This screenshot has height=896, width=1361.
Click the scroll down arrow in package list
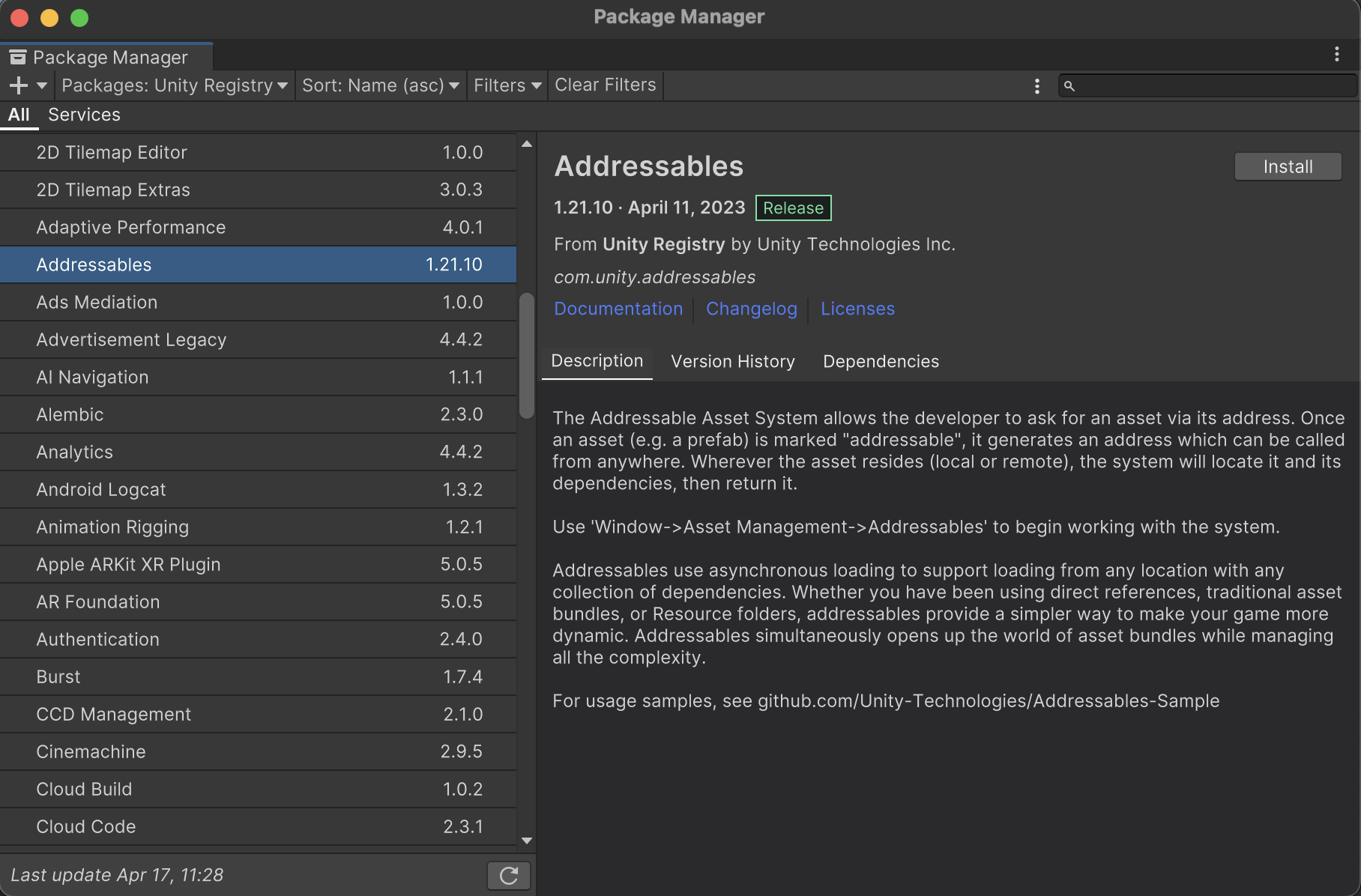(x=527, y=841)
